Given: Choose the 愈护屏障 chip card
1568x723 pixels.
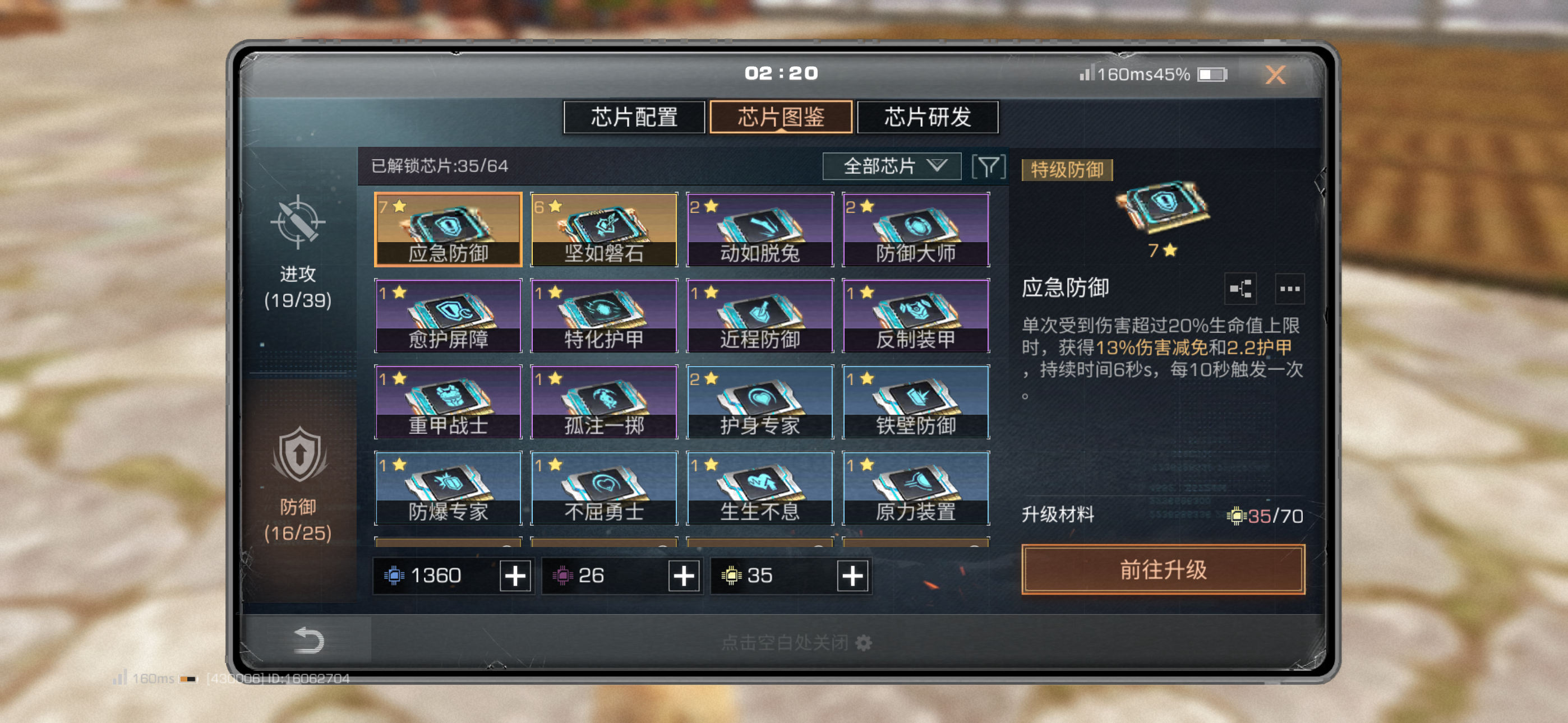Looking at the screenshot, I should (448, 316).
